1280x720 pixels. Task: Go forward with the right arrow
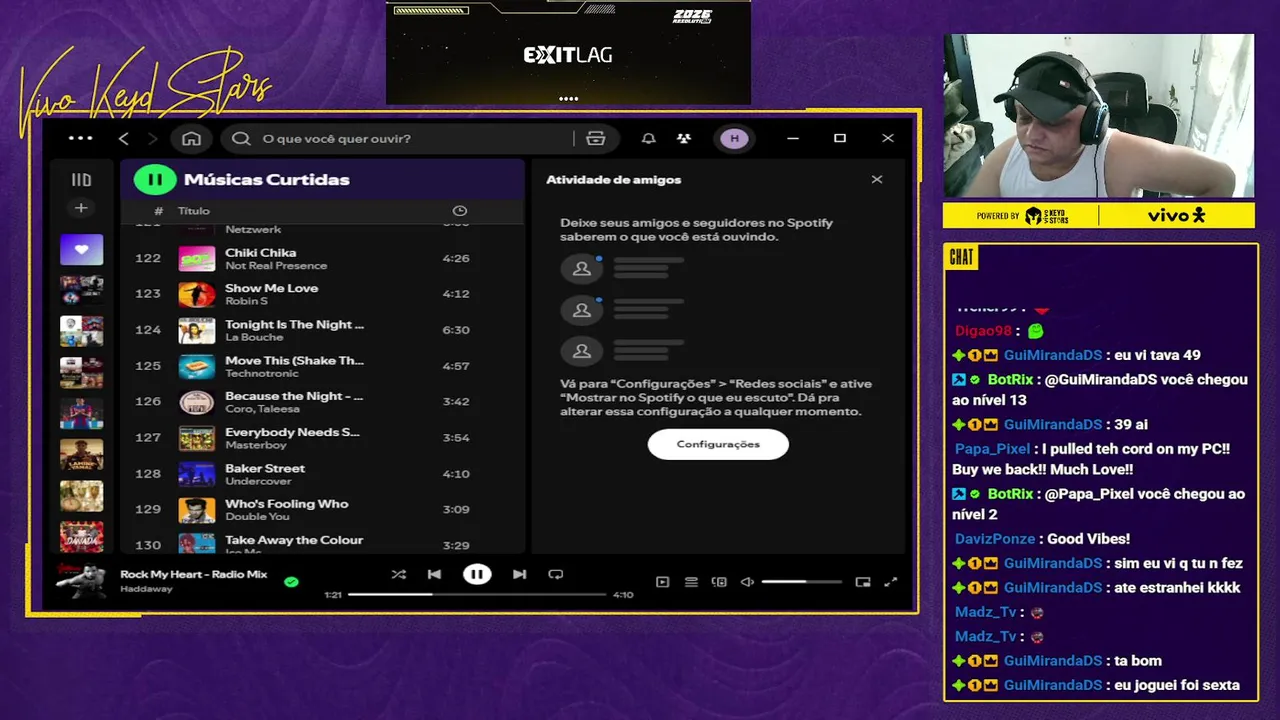[x=152, y=139]
